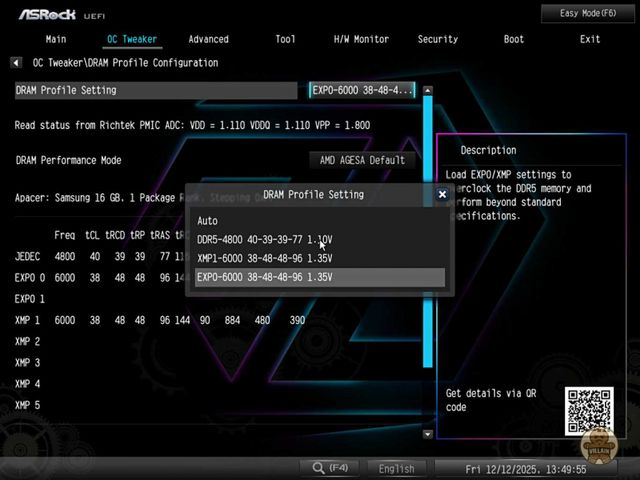This screenshot has height=480, width=640.
Task: Click the QR code for details
Action: pos(587,408)
